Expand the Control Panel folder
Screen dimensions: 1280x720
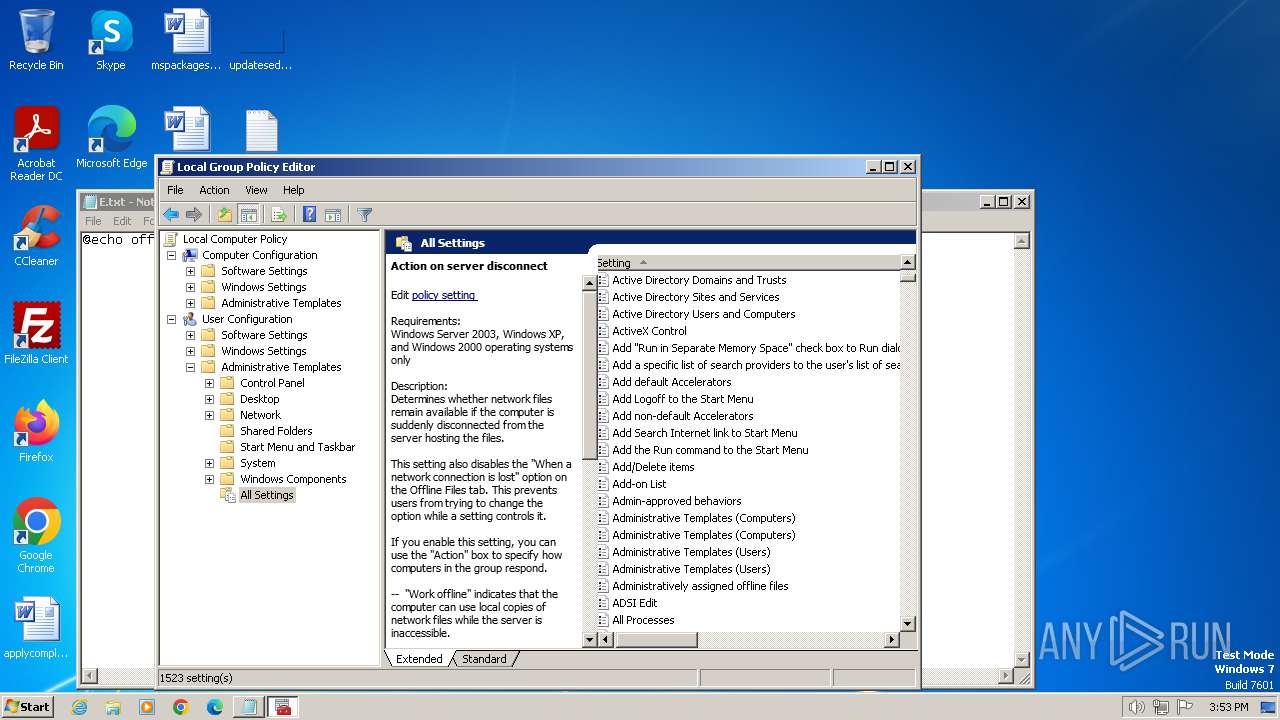click(209, 383)
